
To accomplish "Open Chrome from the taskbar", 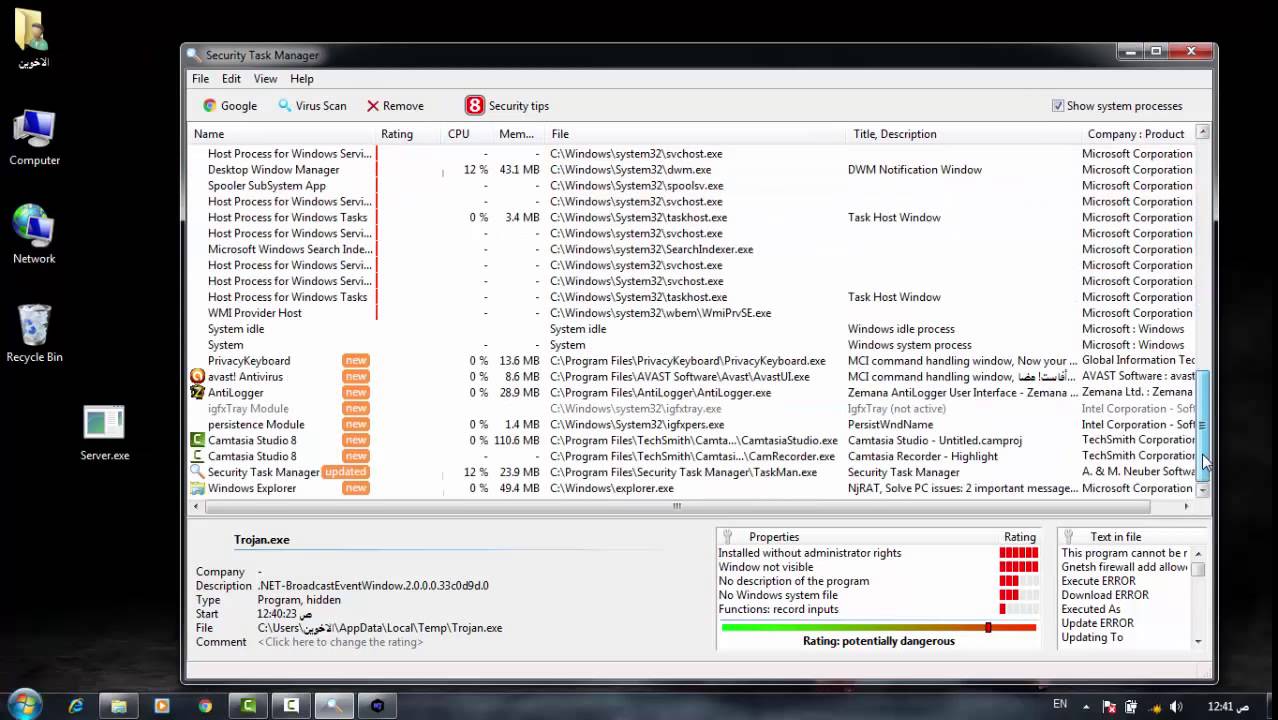I will [205, 705].
